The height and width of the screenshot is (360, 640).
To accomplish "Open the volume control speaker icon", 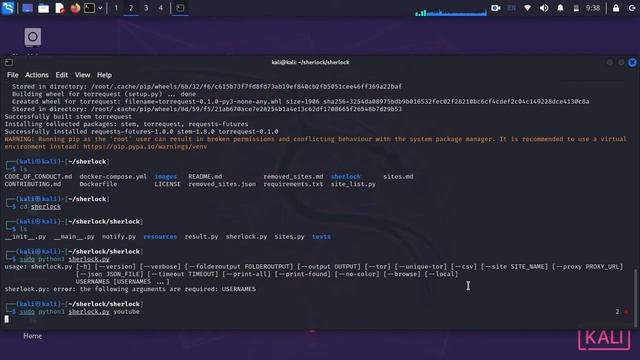I will tap(544, 8).
